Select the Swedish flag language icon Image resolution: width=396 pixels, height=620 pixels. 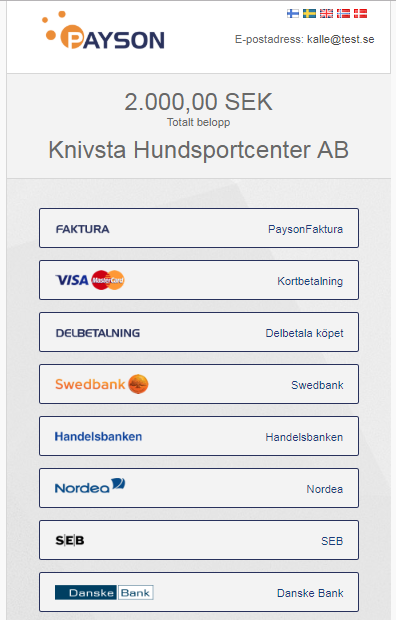point(309,14)
